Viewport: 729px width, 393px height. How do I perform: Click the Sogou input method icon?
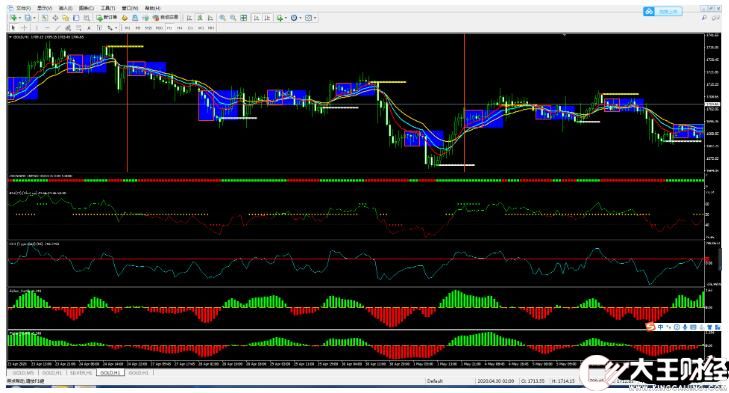(651, 327)
